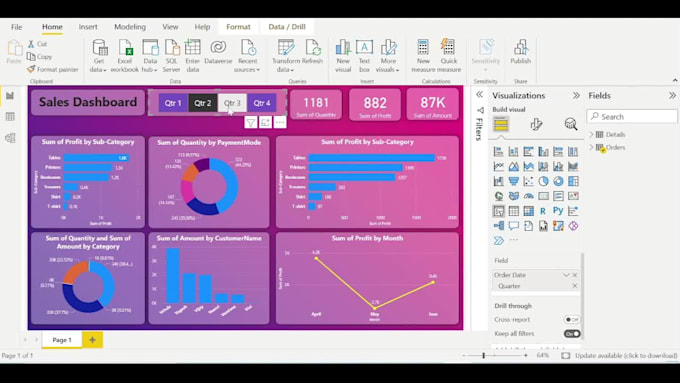Toggle the Cross-report switch
680x383 pixels.
point(572,320)
